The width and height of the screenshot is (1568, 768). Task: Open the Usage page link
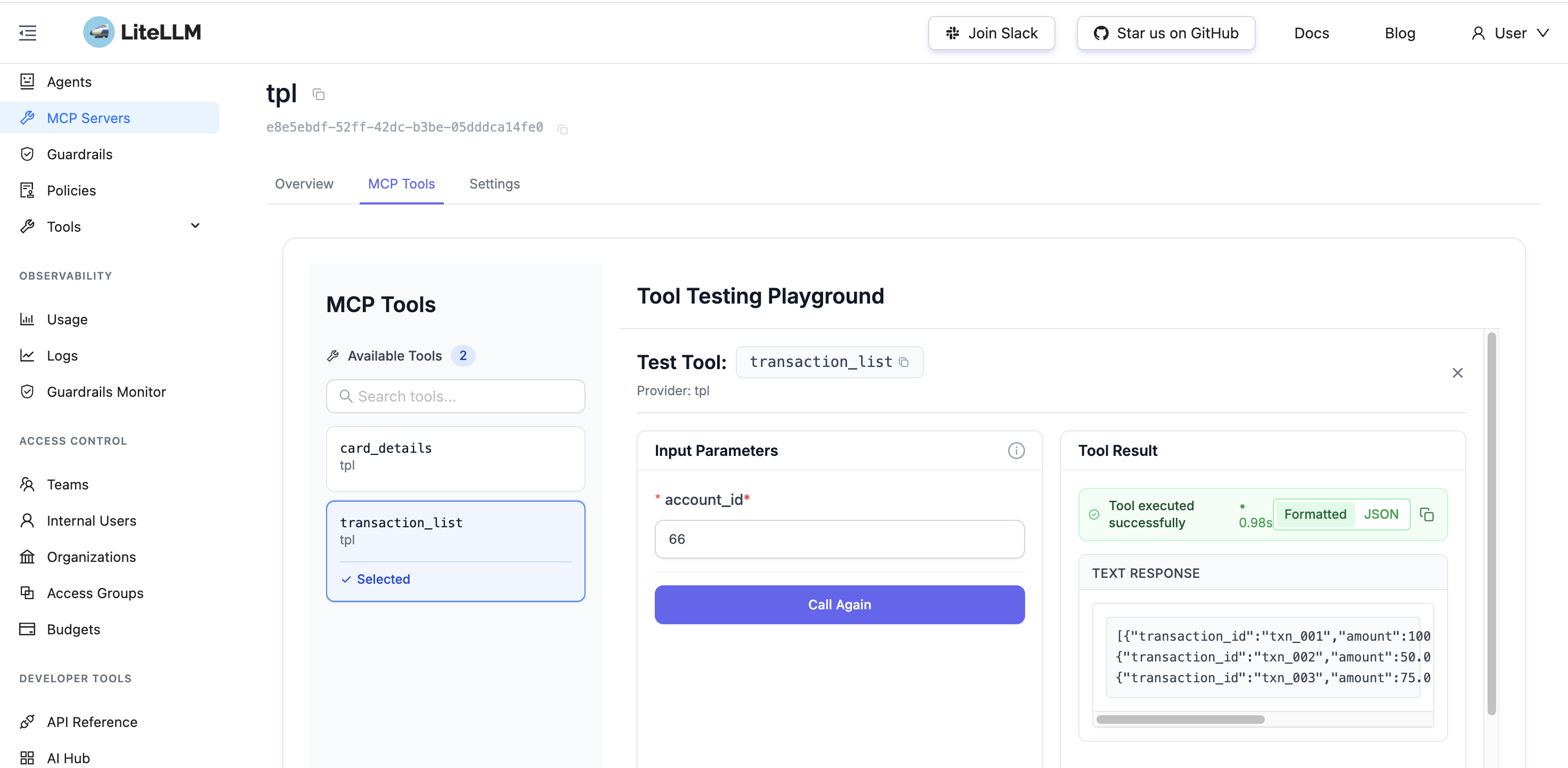click(x=110, y=320)
